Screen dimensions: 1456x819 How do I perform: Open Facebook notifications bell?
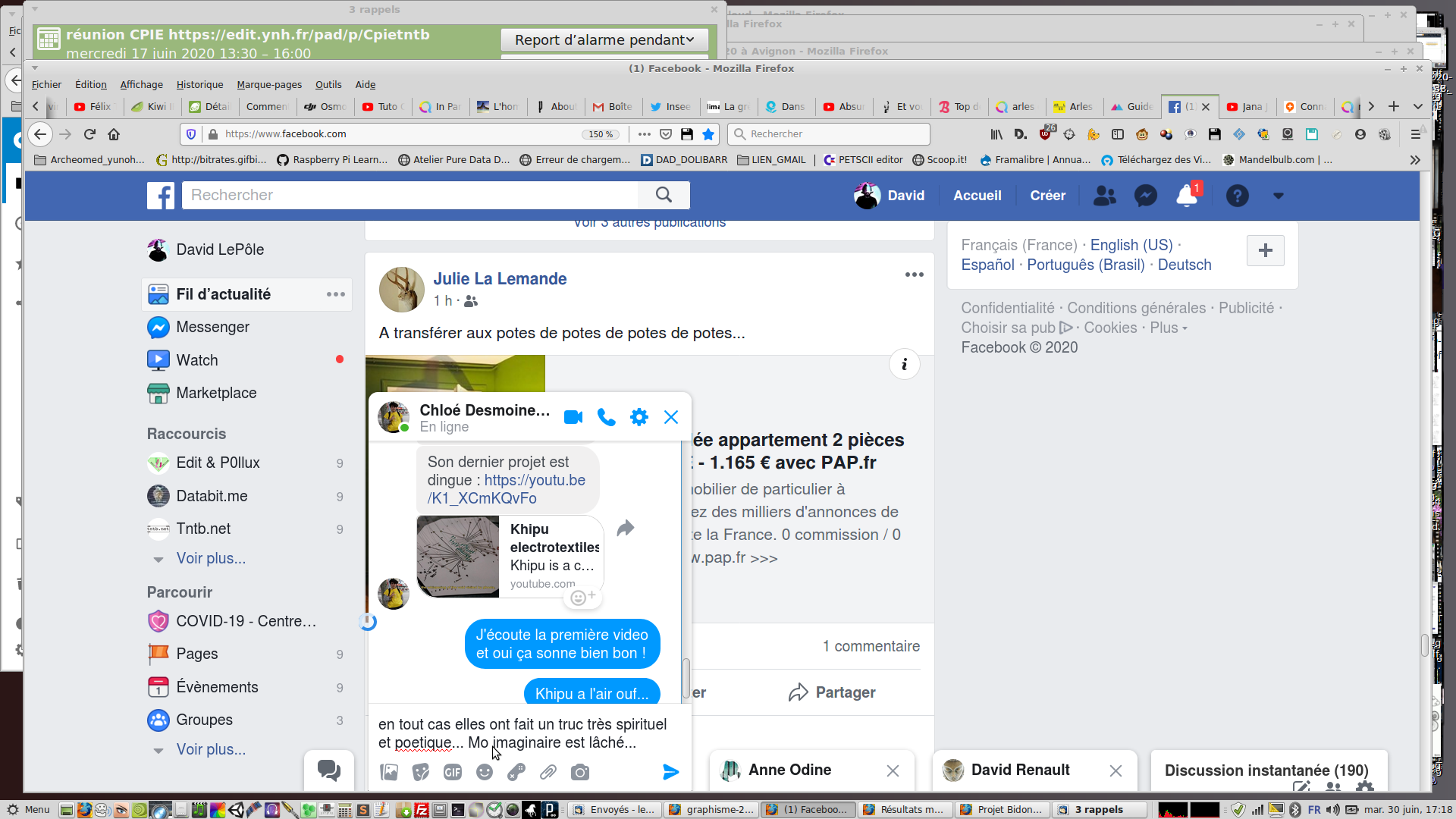pyautogui.click(x=1186, y=196)
